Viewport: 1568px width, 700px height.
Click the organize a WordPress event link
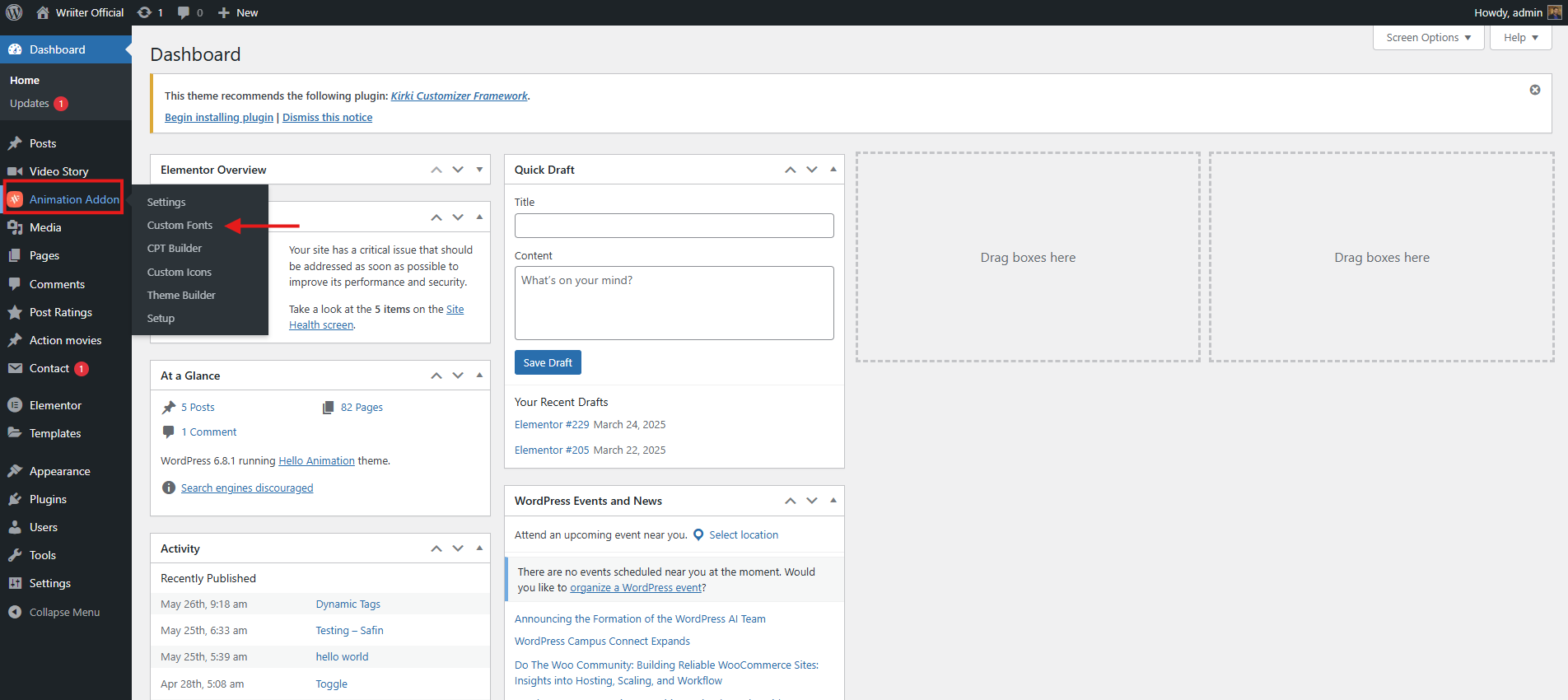pyautogui.click(x=636, y=587)
